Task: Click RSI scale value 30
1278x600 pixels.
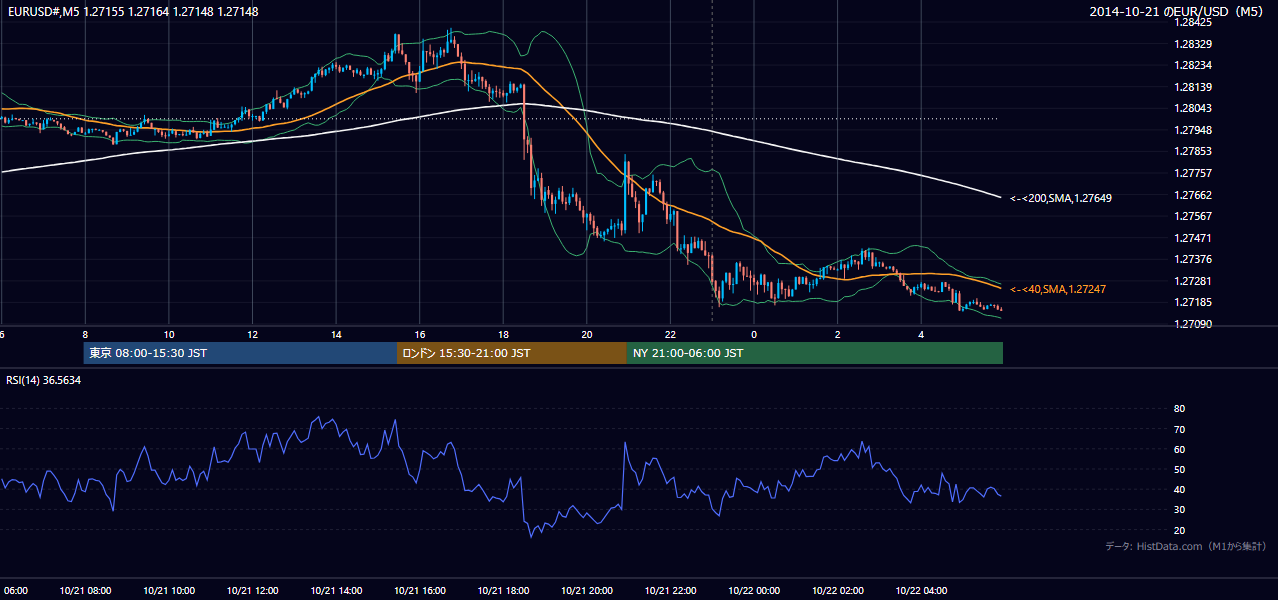Action: pyautogui.click(x=1179, y=510)
